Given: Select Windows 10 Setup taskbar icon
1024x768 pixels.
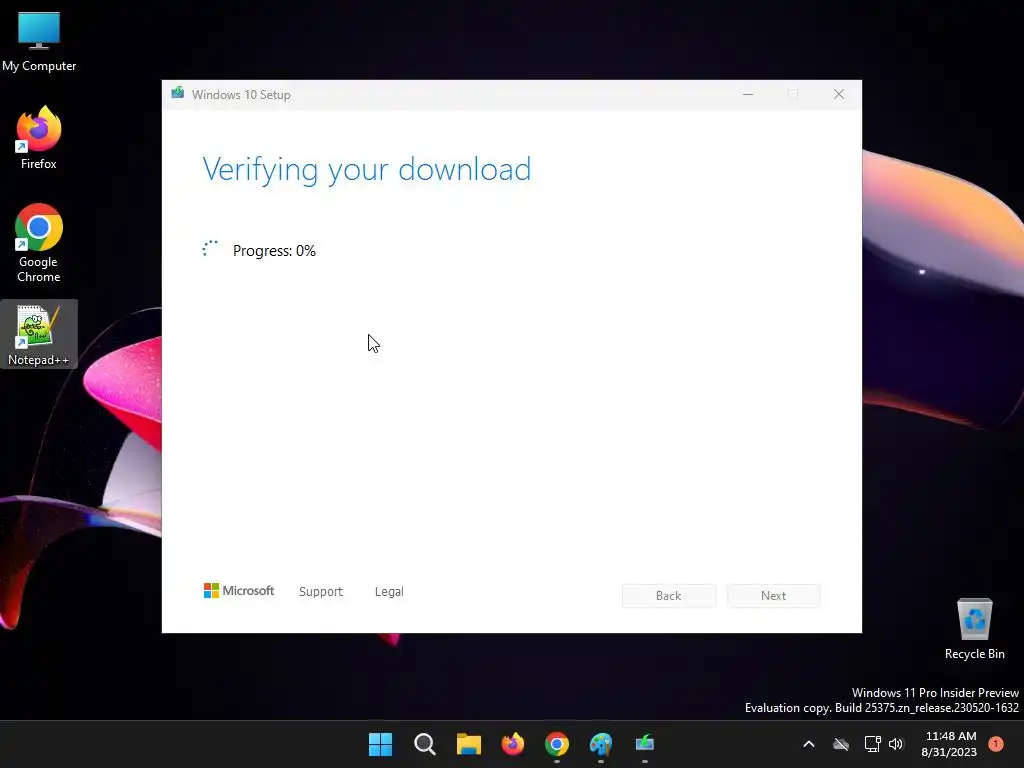Looking at the screenshot, I should pyautogui.click(x=645, y=744).
